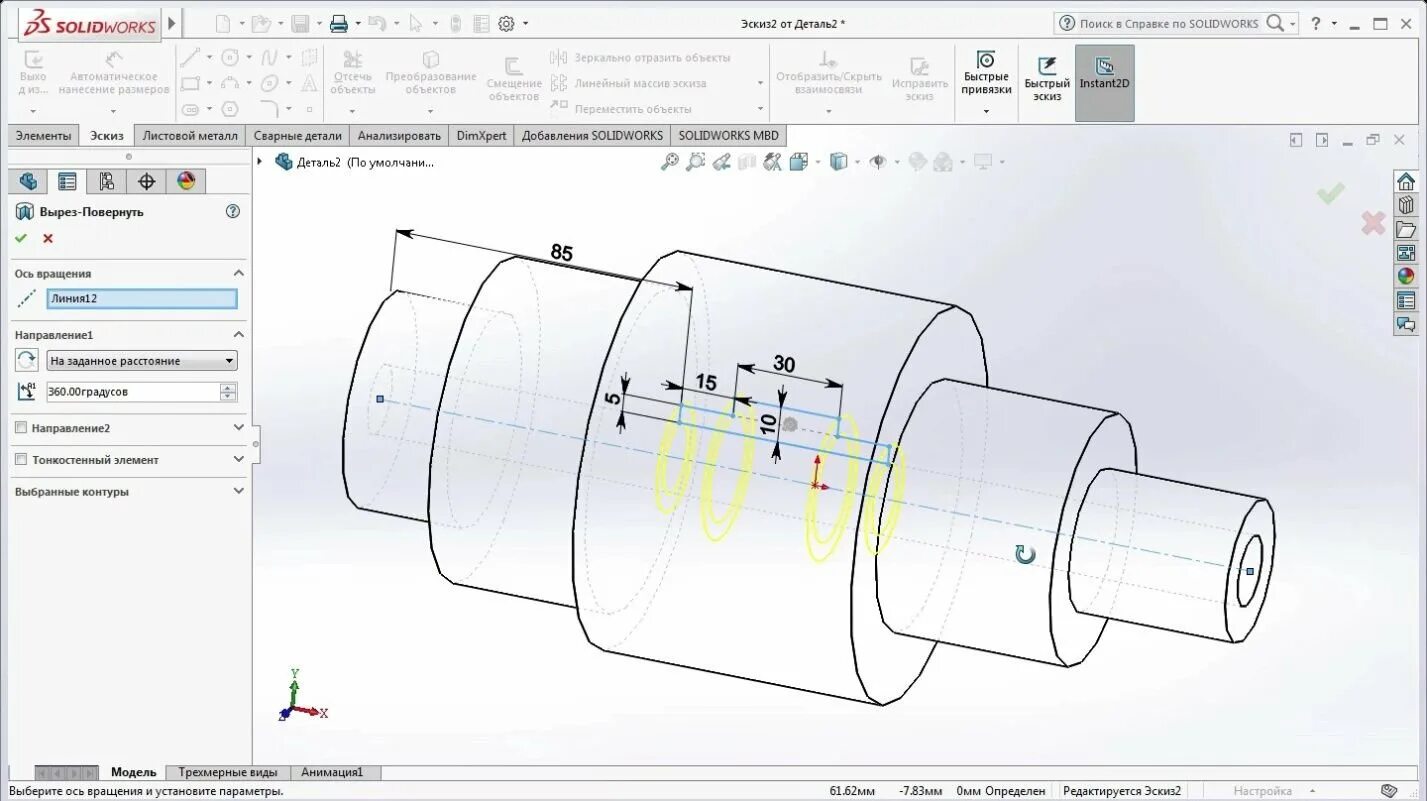Open File Explorer folder icon in task pane
The width and height of the screenshot is (1427, 801).
pos(1406,229)
